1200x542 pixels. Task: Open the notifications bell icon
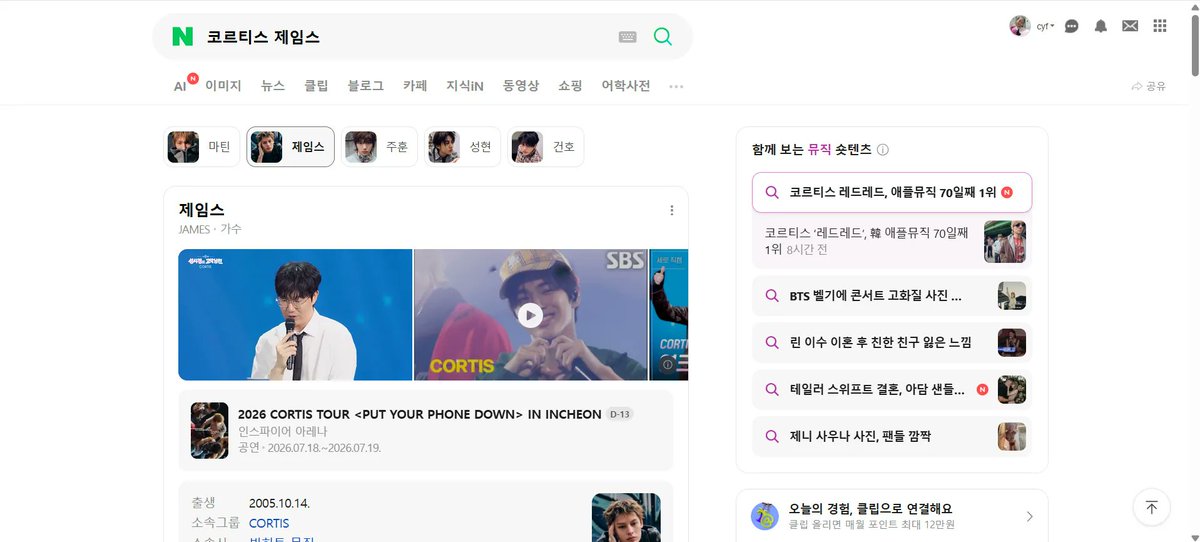coord(1101,26)
